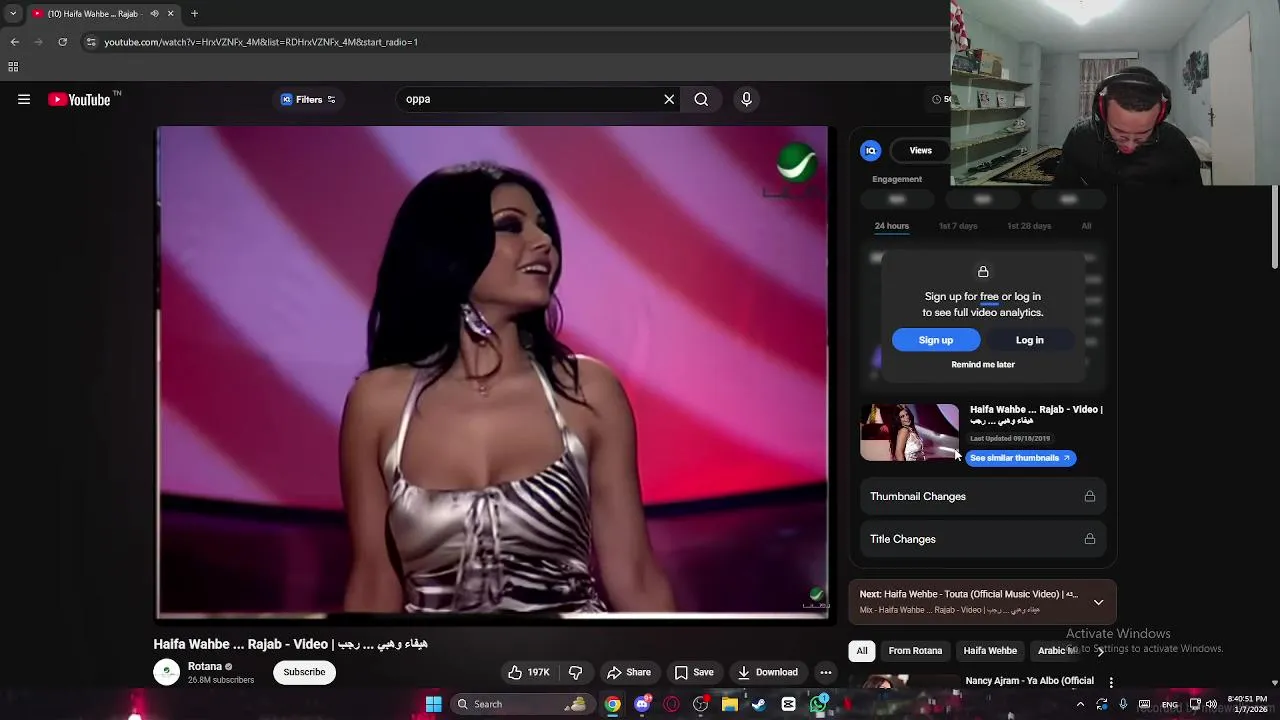
Task: Open Steam from the taskbar
Action: point(759,704)
